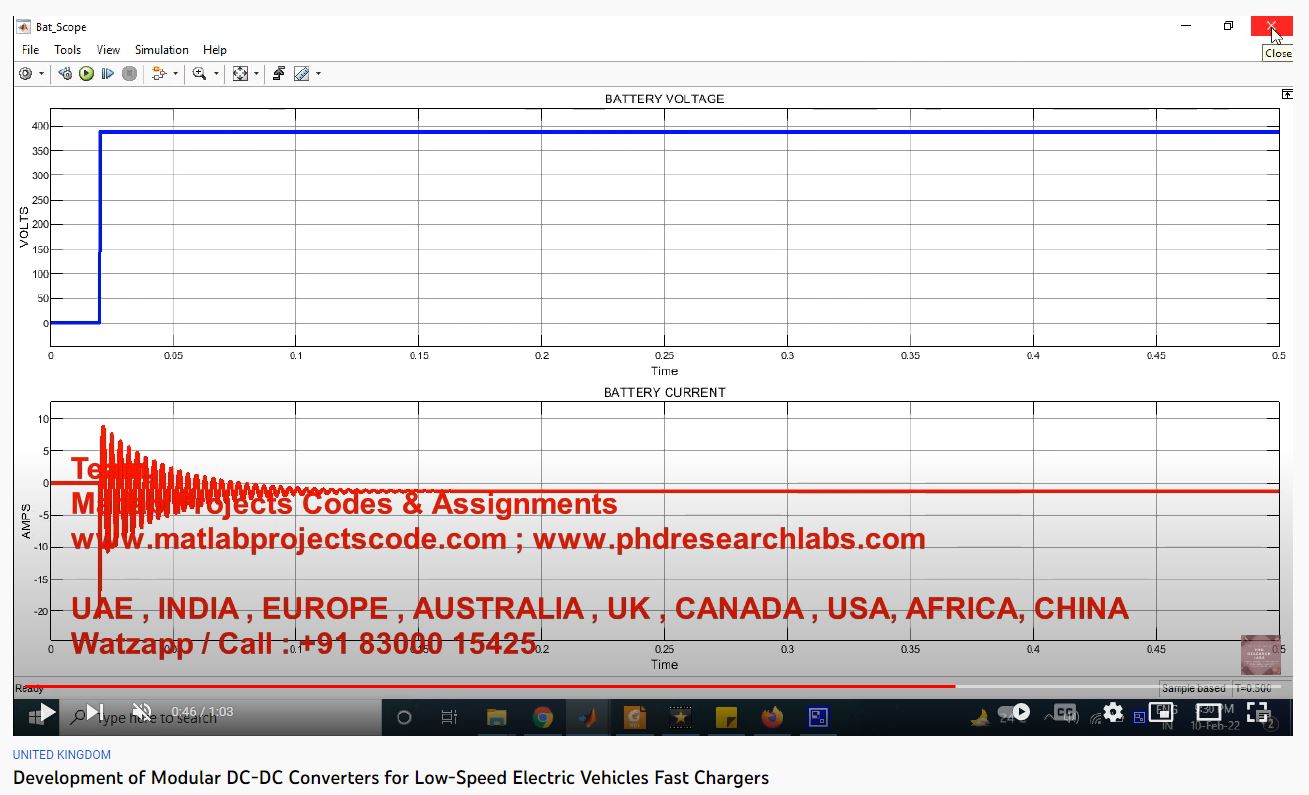Image resolution: width=1309 pixels, height=795 pixels.
Task: Enter fullscreen mode in video player
Action: point(1257,712)
